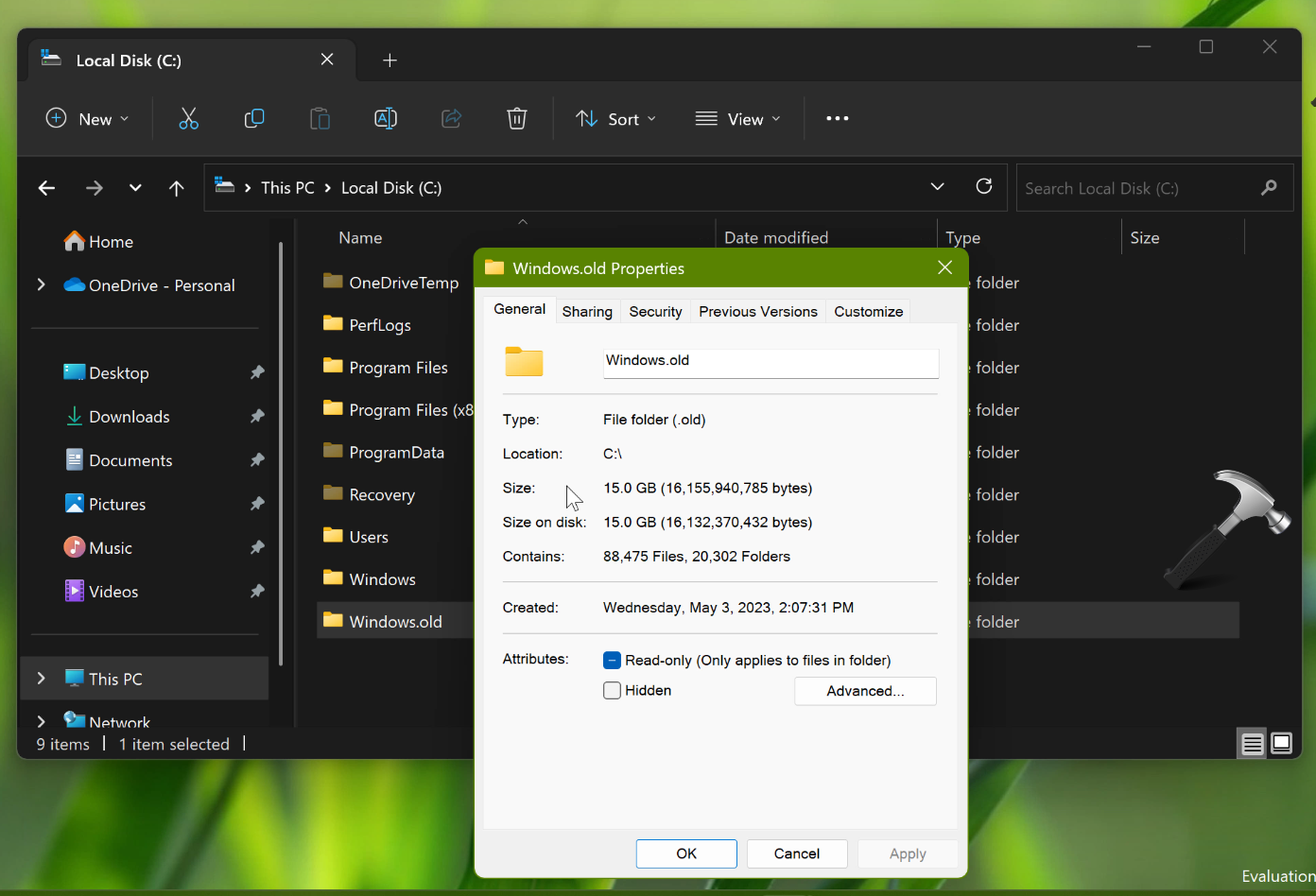Close the Windows.old Properties dialog
This screenshot has height=896, width=1316.
coord(944,267)
